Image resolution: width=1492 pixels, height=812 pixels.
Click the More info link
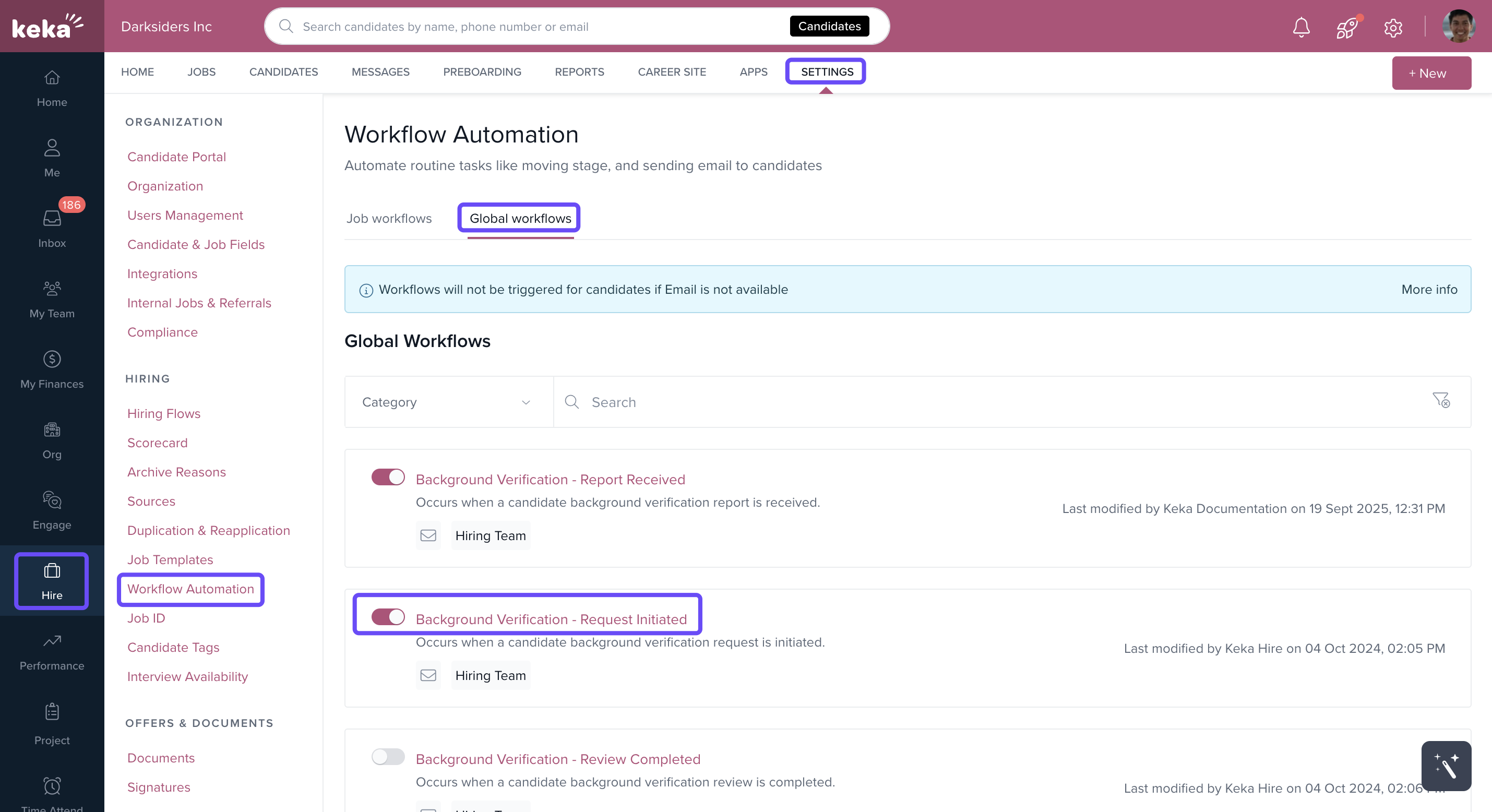(1429, 289)
